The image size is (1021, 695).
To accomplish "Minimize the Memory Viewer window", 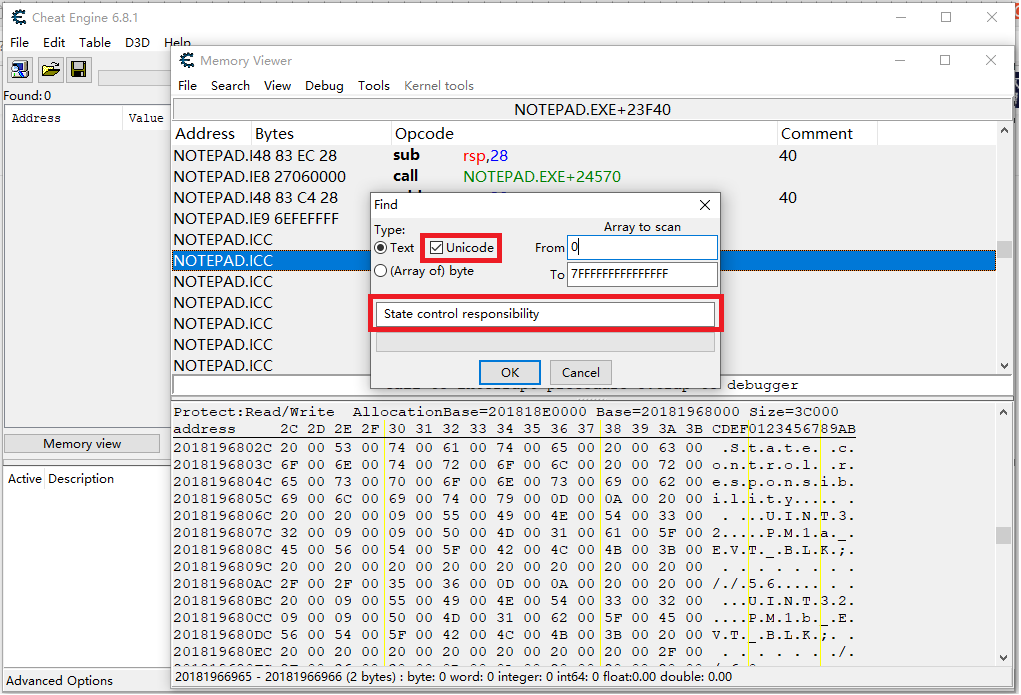I will [x=900, y=61].
